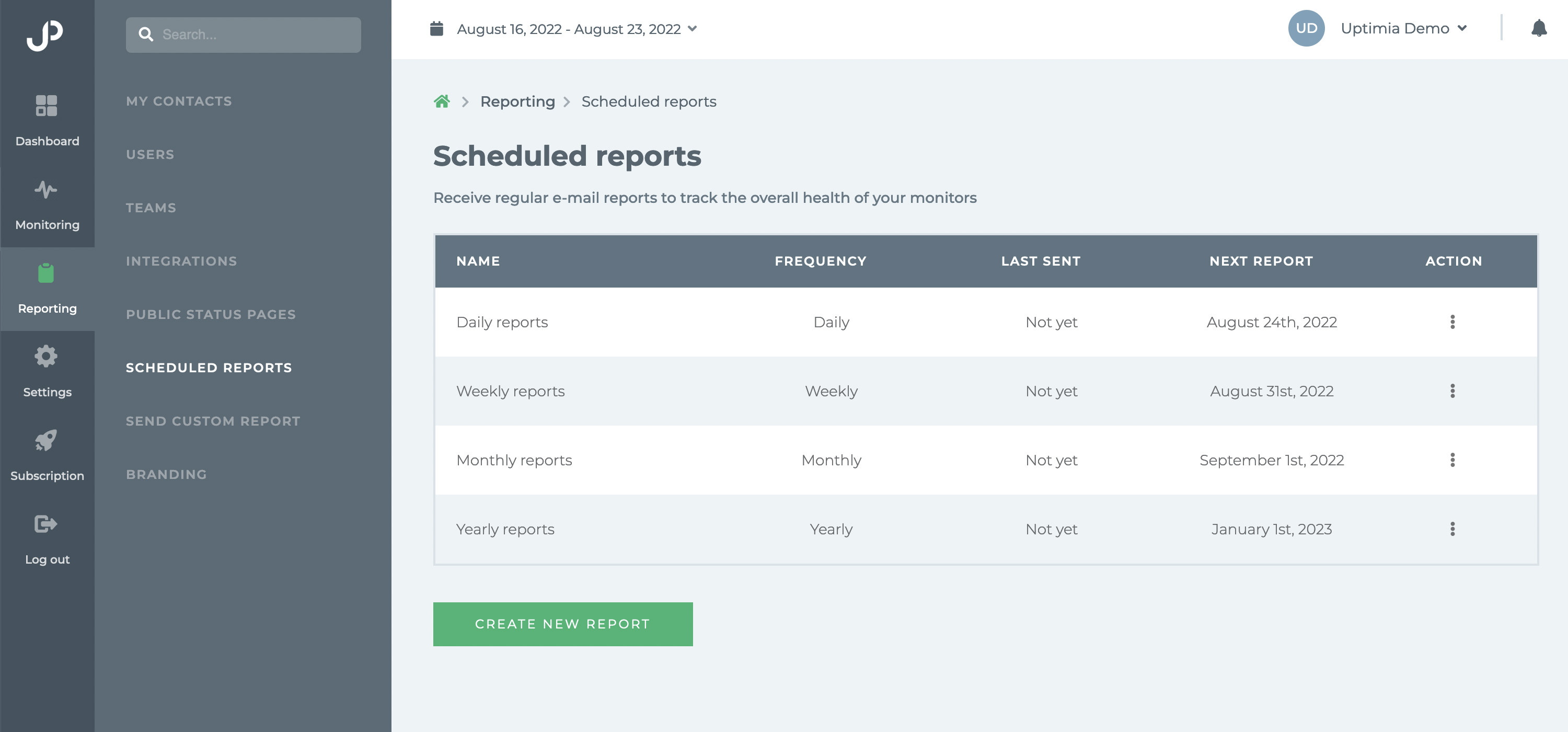Go to the Integrations menu item
Viewport: 1568px width, 732px height.
181,261
